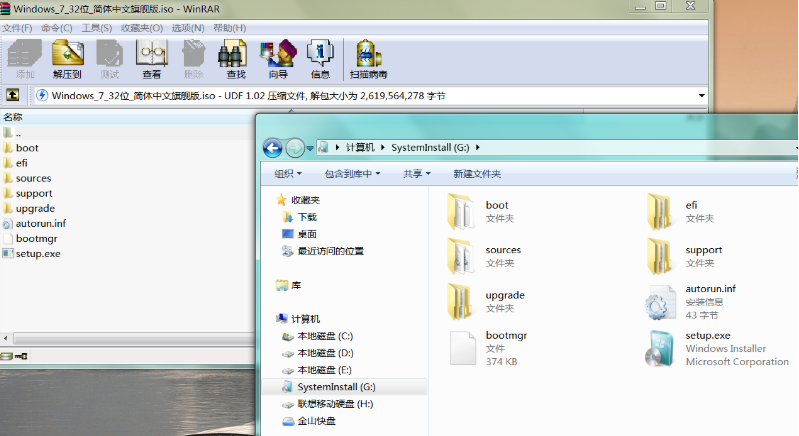Select setup.exe icon in Explorer window
The image size is (799, 436).
[662, 347]
